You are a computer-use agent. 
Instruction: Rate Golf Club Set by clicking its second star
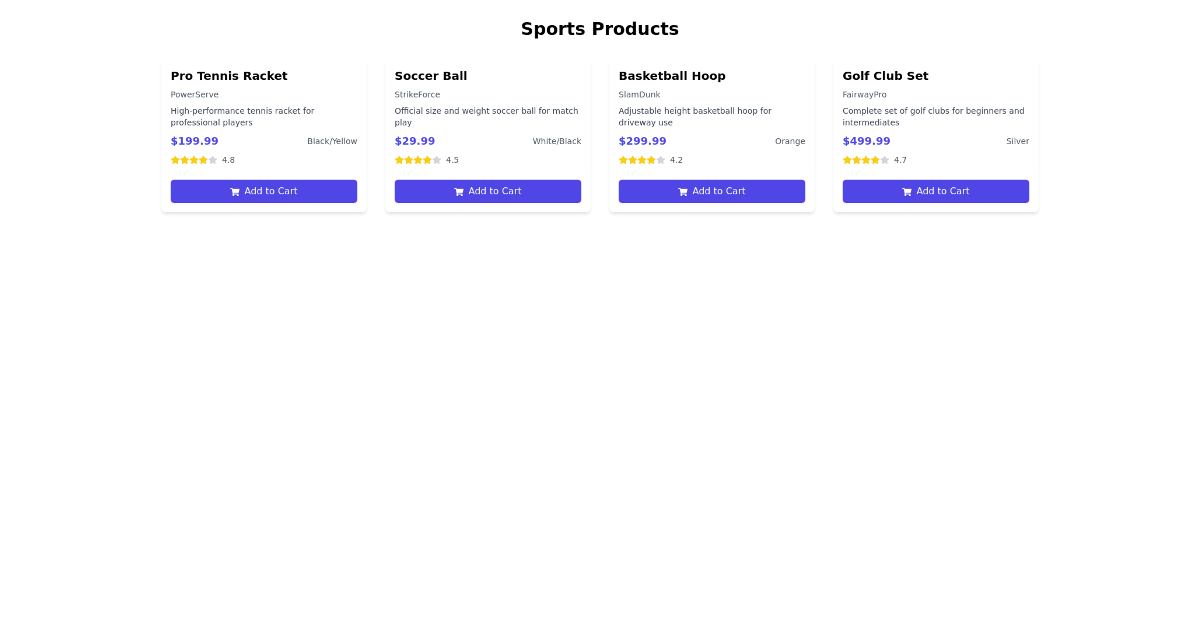[855, 160]
